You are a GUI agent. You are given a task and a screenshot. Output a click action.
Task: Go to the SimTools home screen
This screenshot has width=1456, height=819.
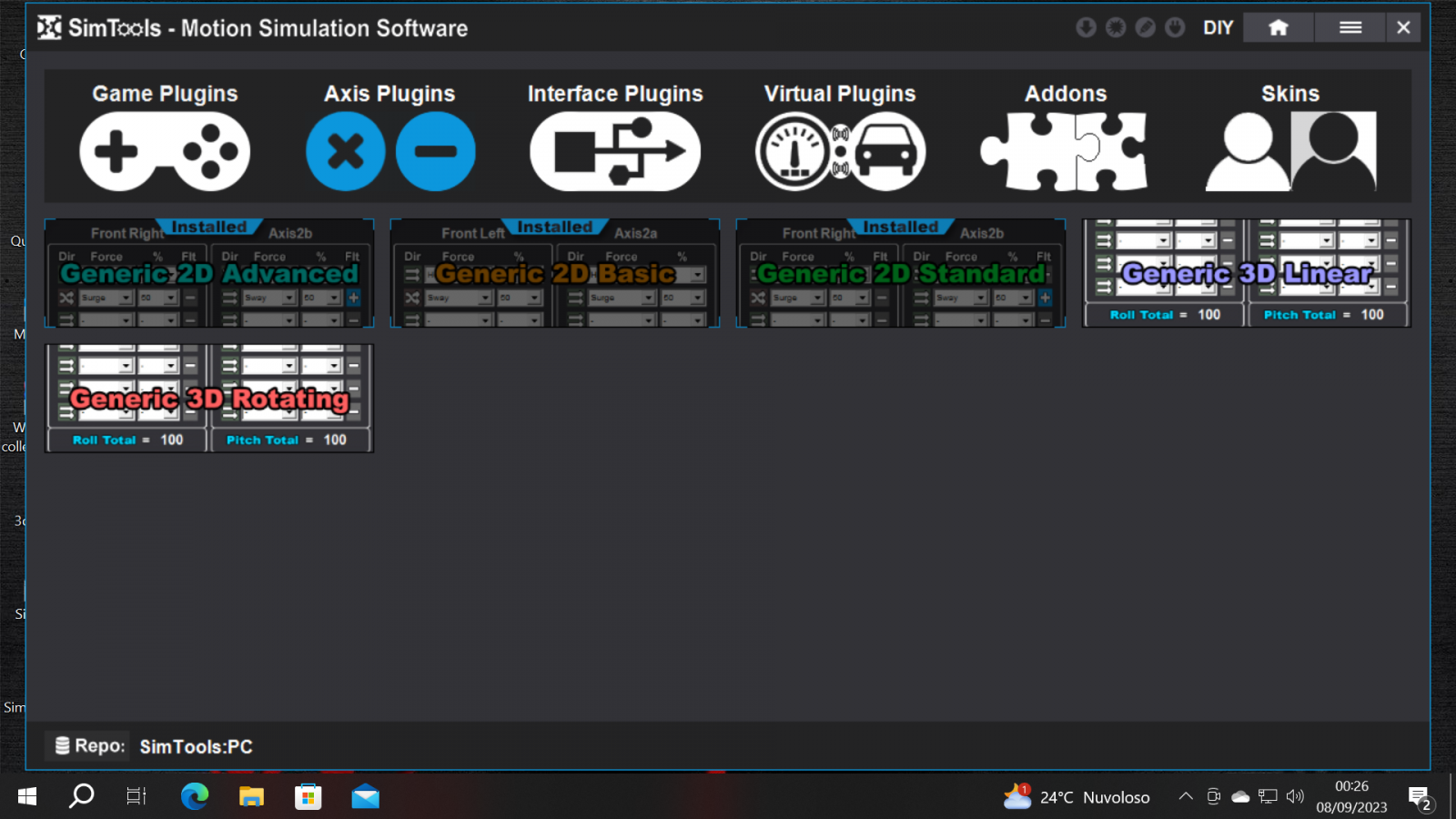[1279, 27]
